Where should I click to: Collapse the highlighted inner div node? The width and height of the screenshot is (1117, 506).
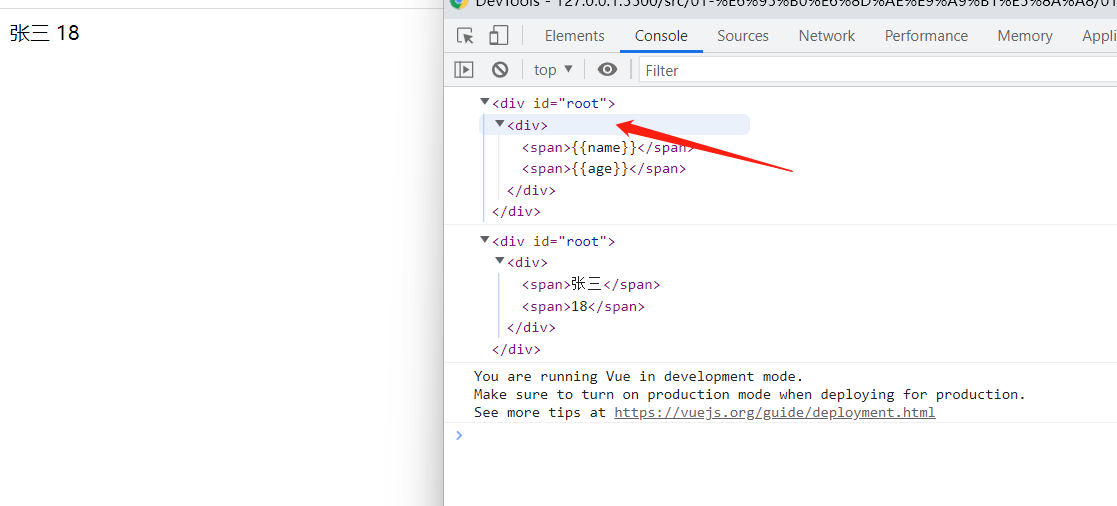[x=499, y=124]
